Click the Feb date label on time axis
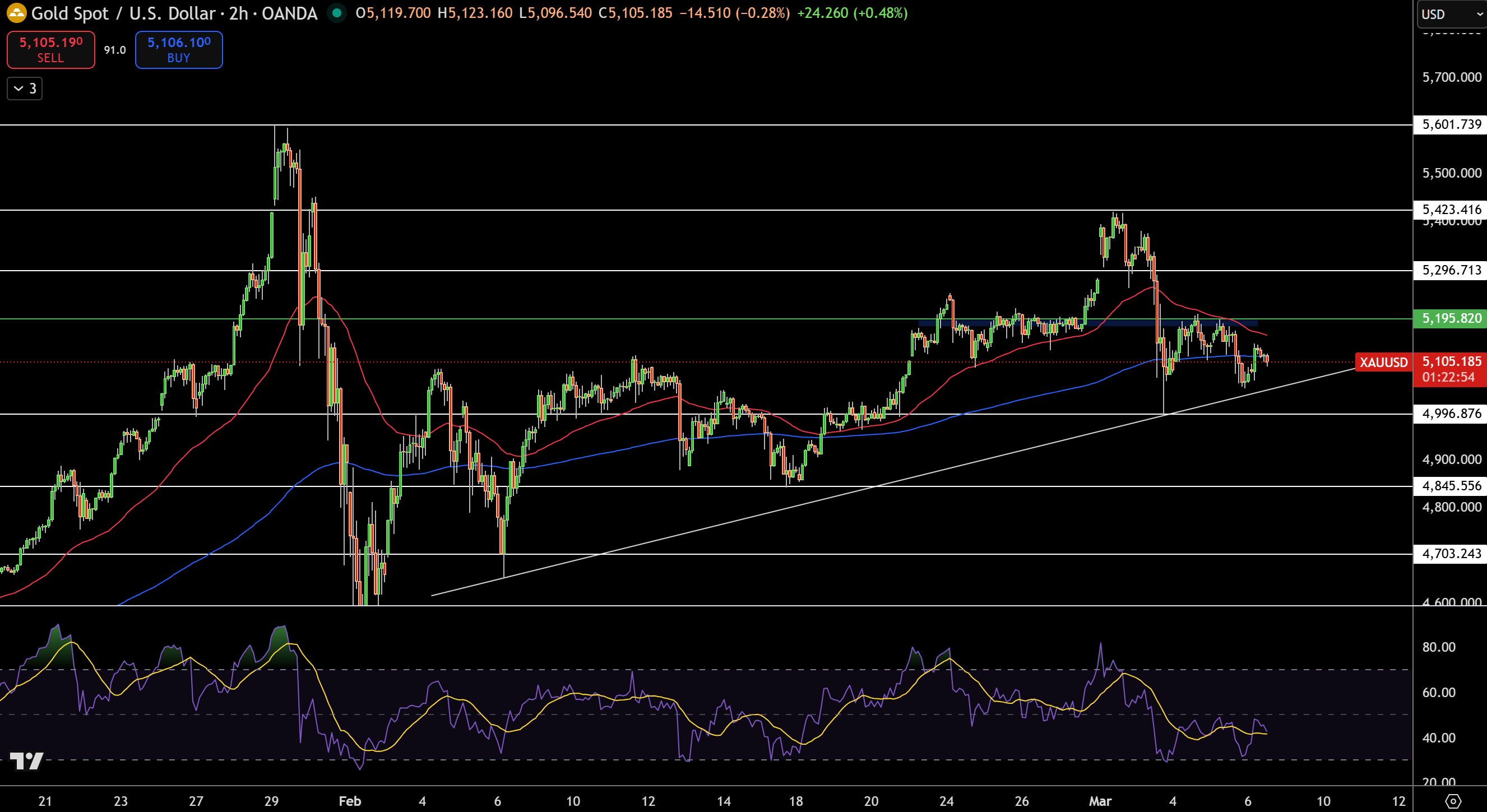The height and width of the screenshot is (812, 1487). point(350,801)
